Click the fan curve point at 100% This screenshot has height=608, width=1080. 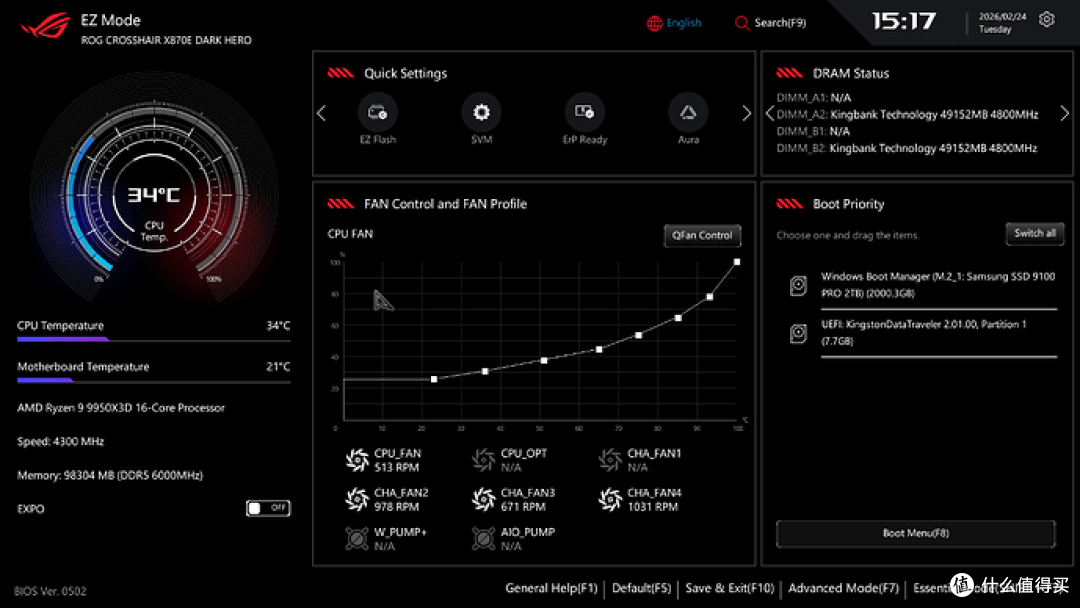coord(737,262)
